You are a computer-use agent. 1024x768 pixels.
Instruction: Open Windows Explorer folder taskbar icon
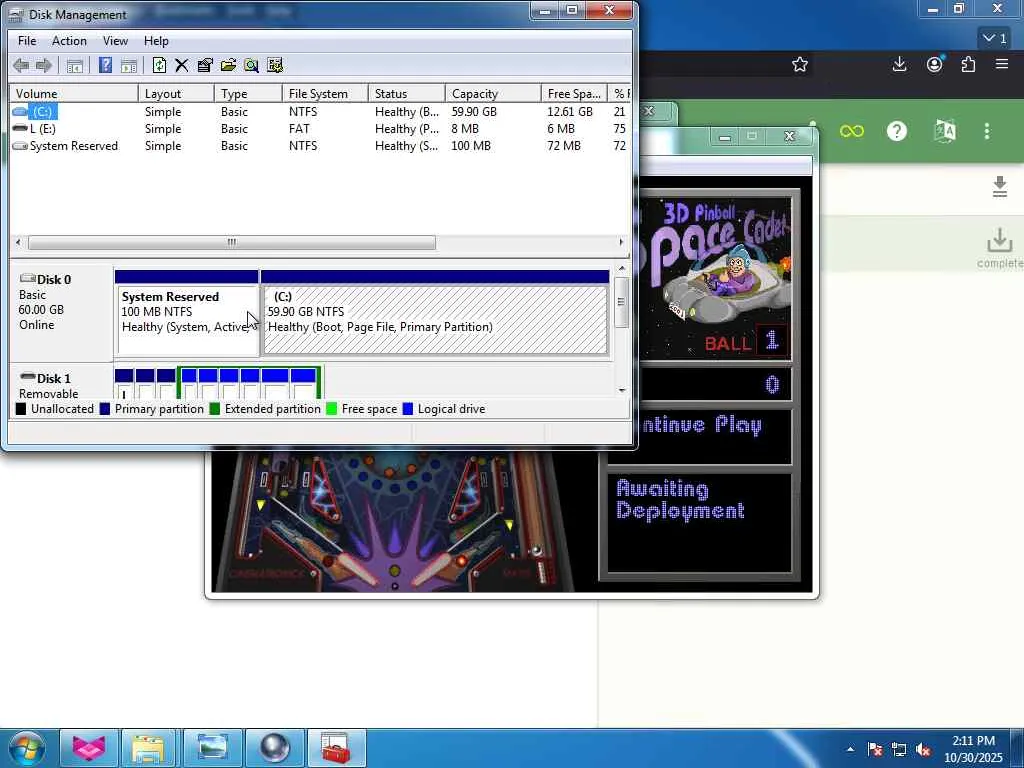pyautogui.click(x=149, y=748)
